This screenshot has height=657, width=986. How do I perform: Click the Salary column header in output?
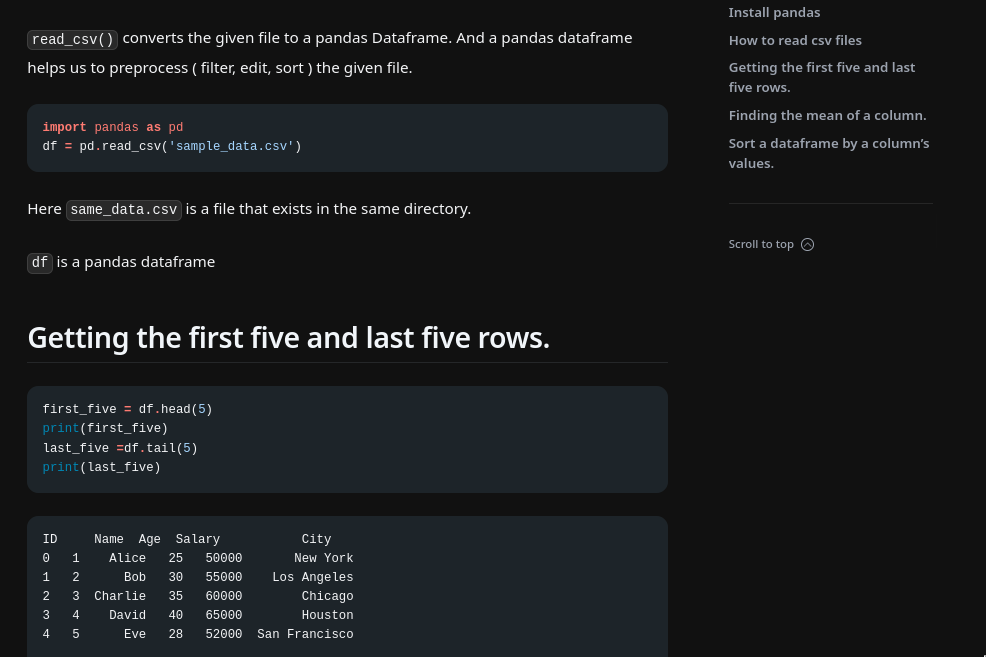coord(197,539)
